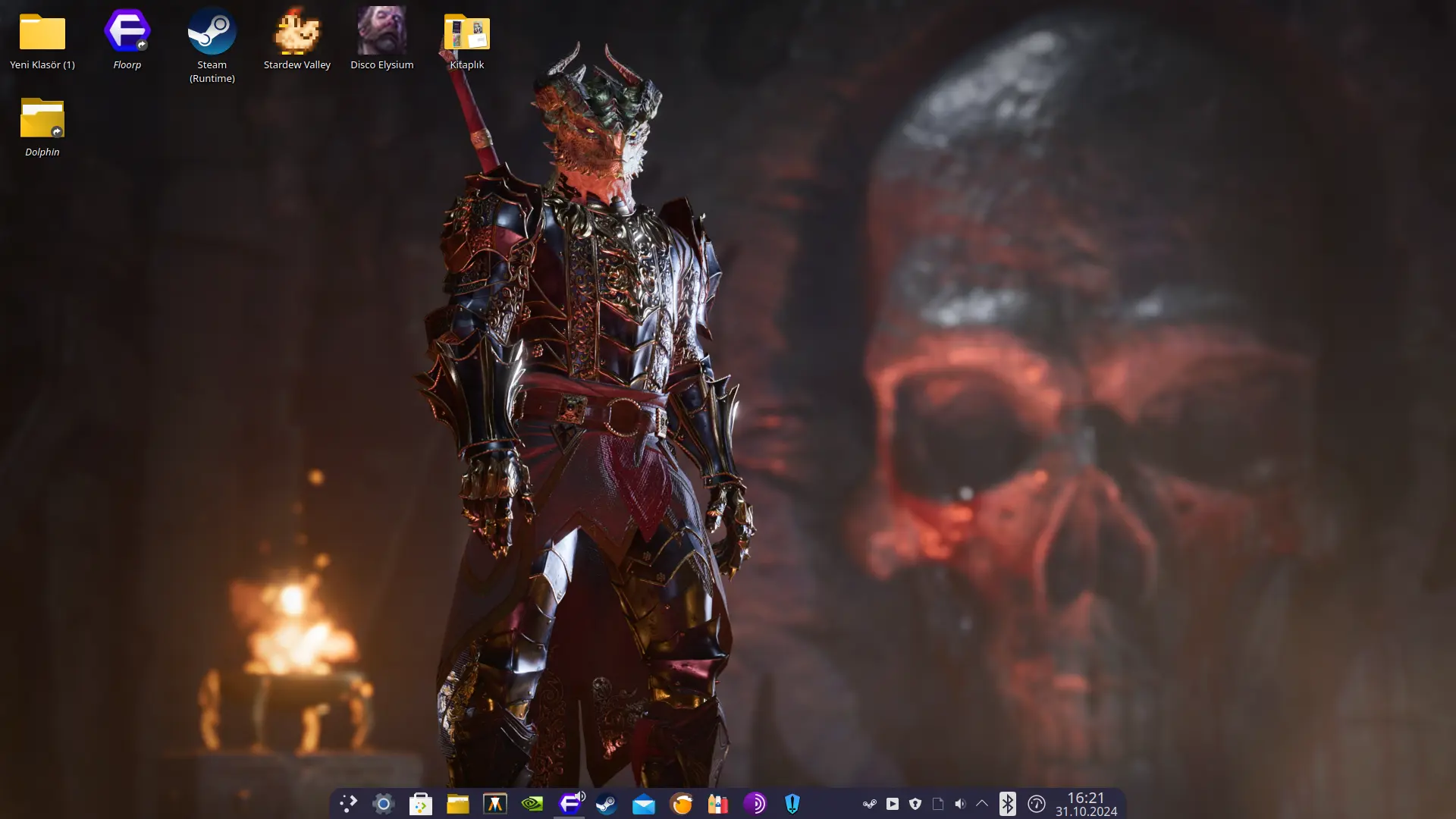Open the volume control in system tray
The image size is (1456, 819).
(960, 804)
